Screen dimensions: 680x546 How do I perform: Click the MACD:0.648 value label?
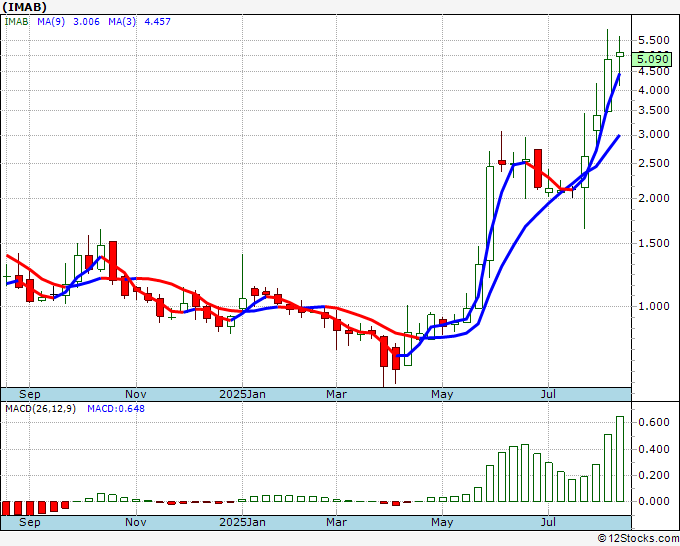116,409
